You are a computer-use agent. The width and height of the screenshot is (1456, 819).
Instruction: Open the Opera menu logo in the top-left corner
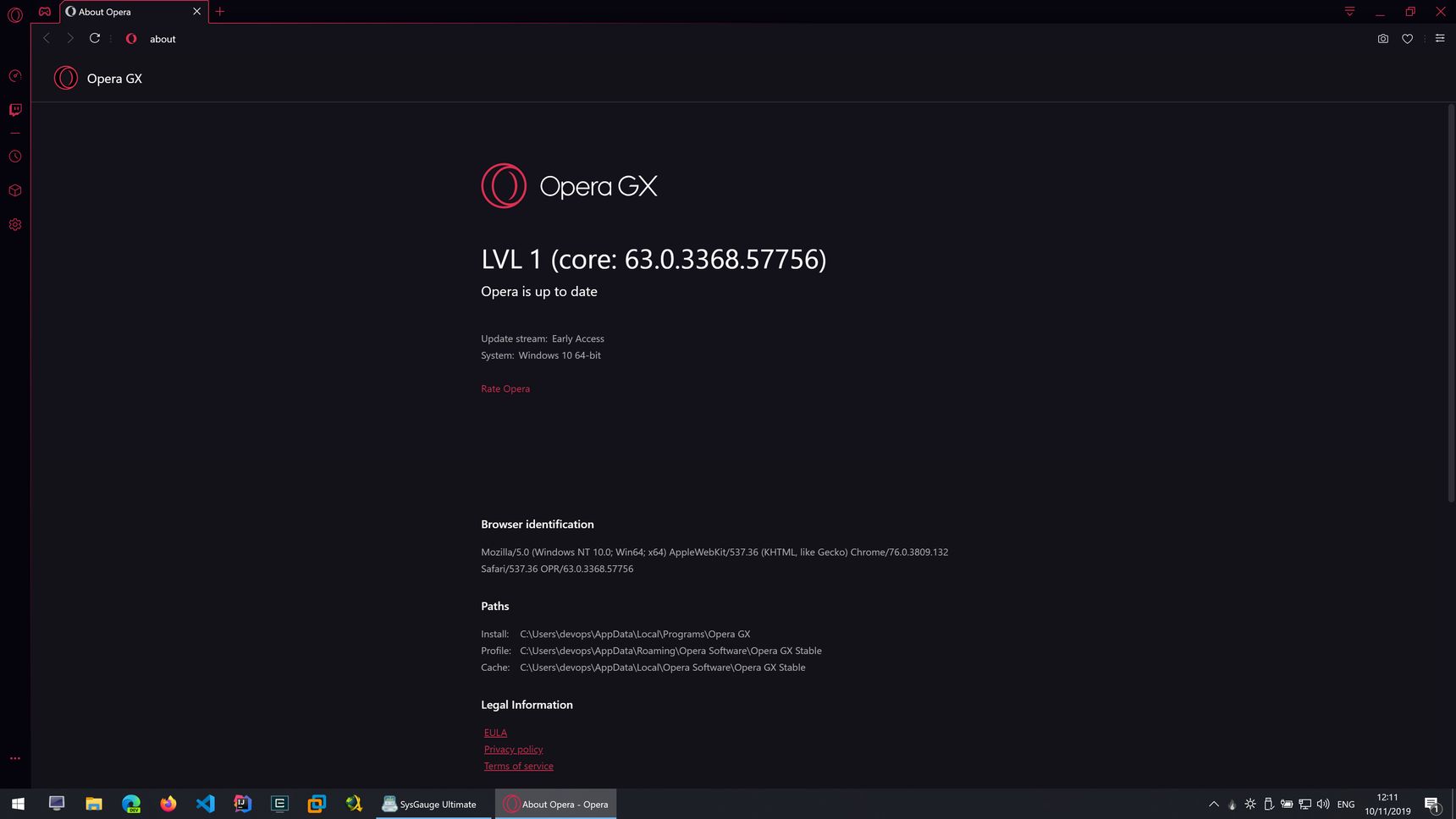15,14
